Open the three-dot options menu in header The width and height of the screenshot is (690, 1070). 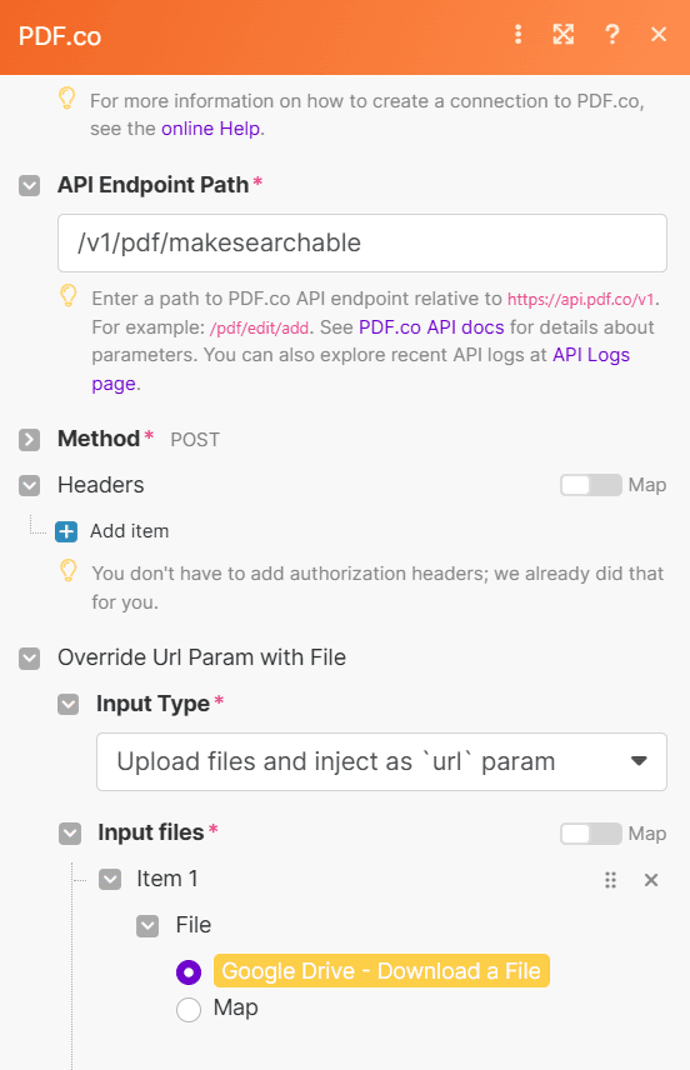coord(518,35)
